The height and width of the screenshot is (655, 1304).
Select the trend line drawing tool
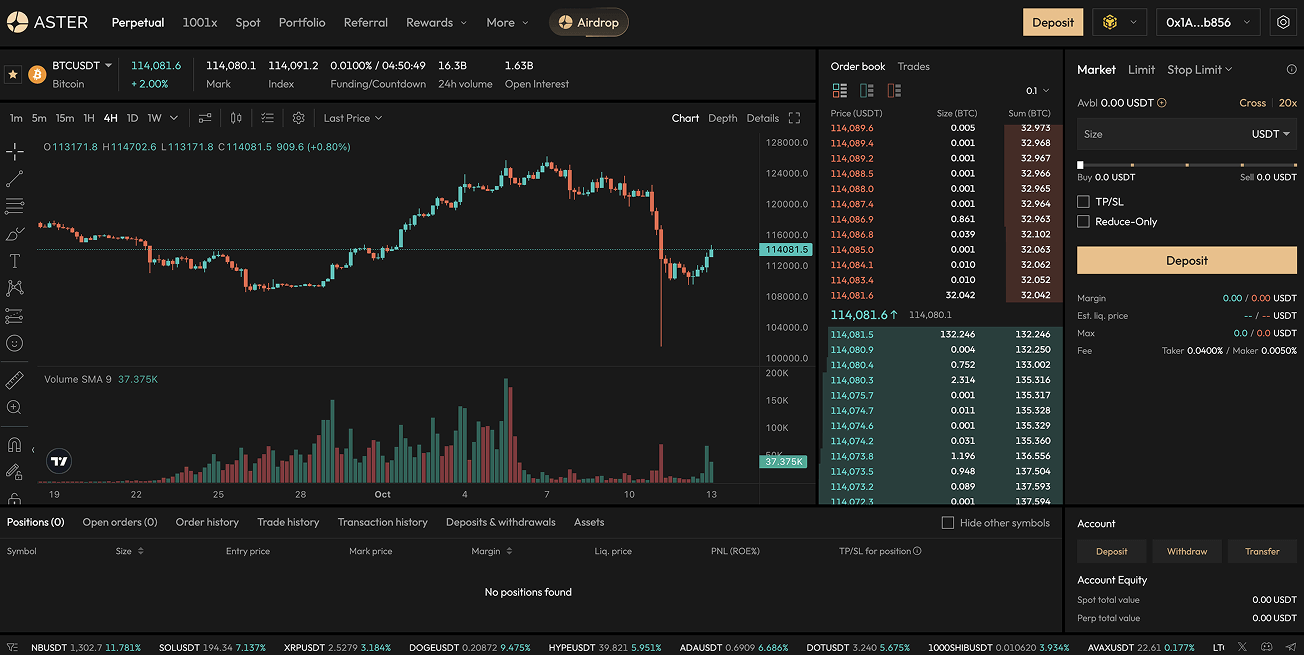[16, 178]
